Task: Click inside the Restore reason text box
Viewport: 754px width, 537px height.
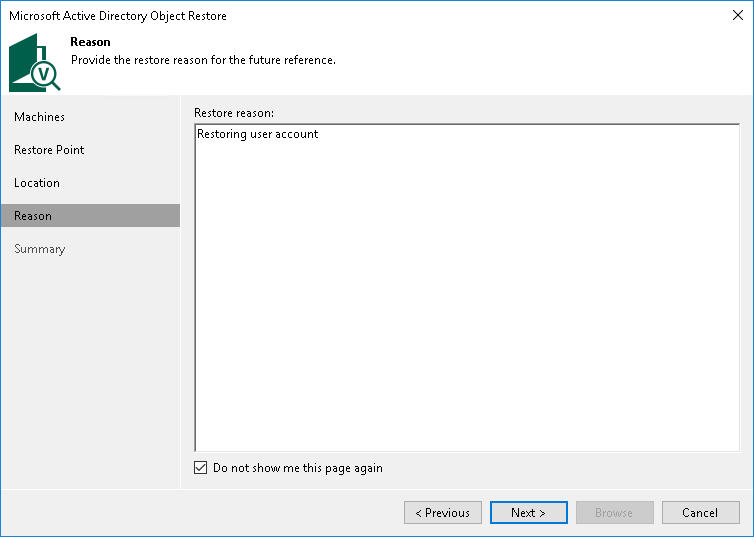Action: point(467,287)
